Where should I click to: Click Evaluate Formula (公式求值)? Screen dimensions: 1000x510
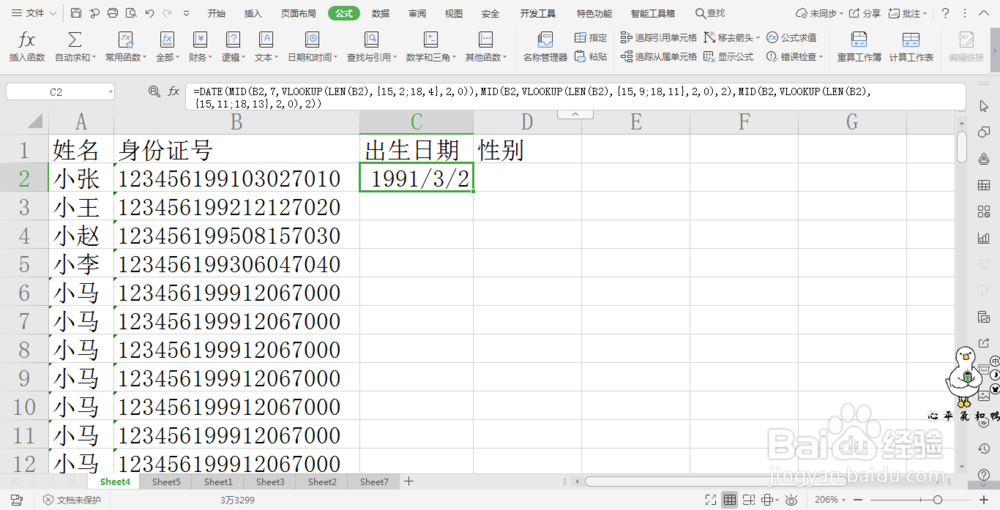click(x=791, y=38)
